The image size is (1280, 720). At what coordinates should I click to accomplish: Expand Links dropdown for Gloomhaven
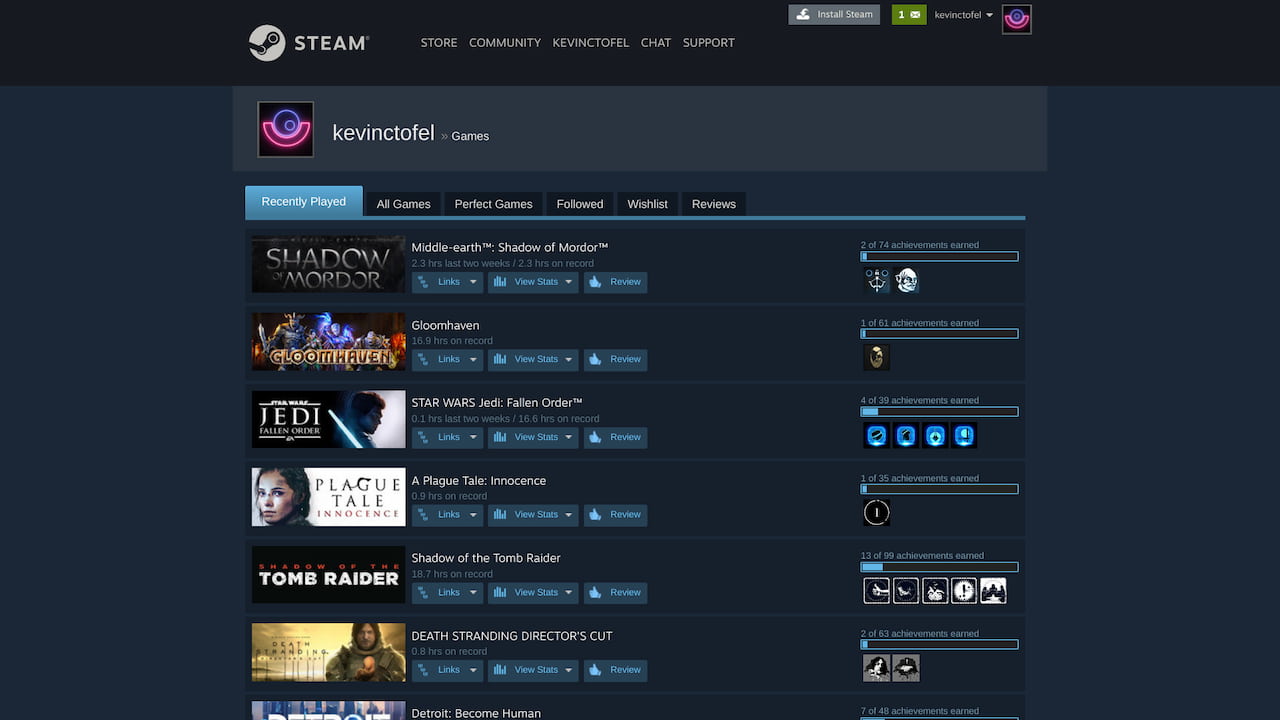tap(447, 360)
